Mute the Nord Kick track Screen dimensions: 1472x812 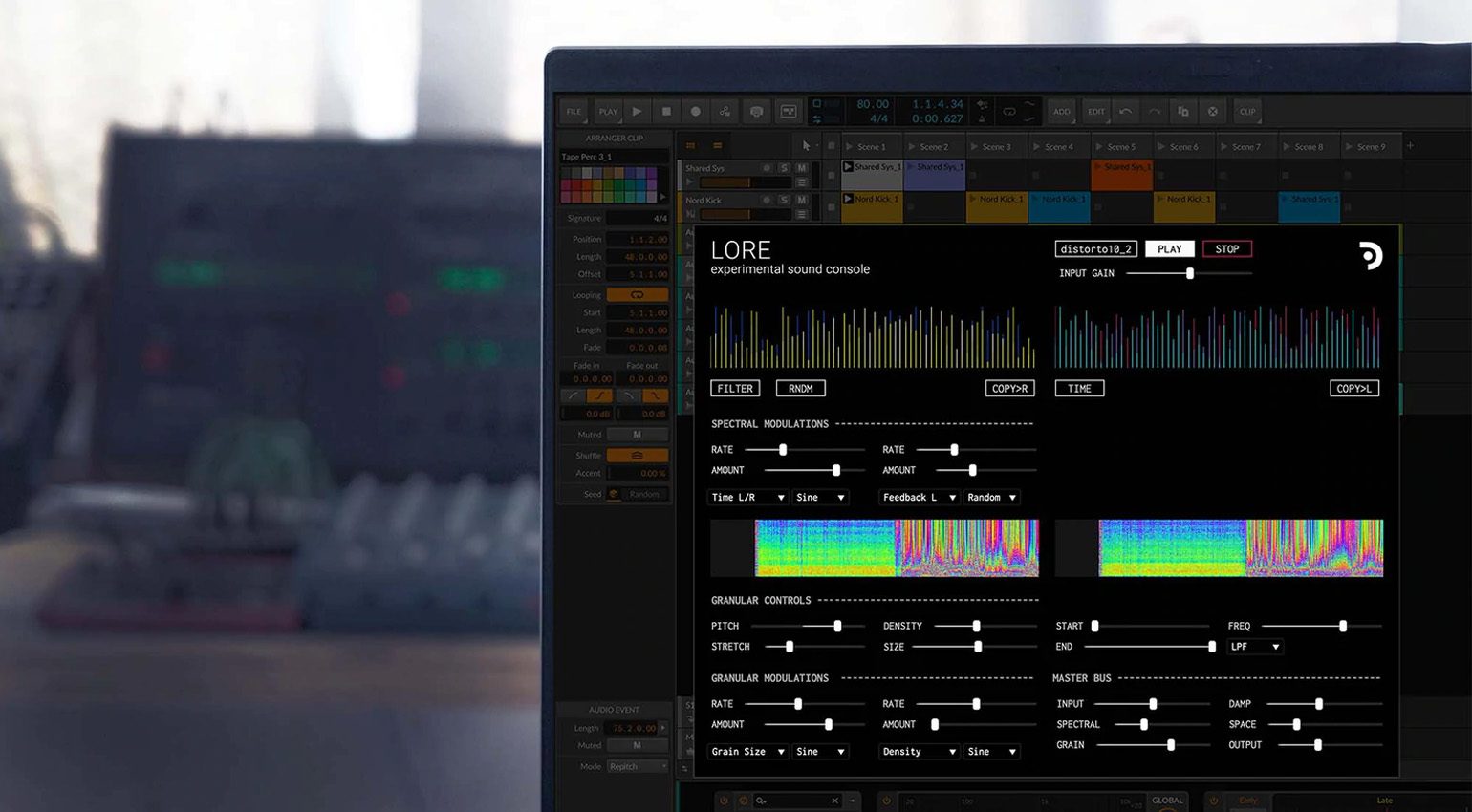click(802, 201)
